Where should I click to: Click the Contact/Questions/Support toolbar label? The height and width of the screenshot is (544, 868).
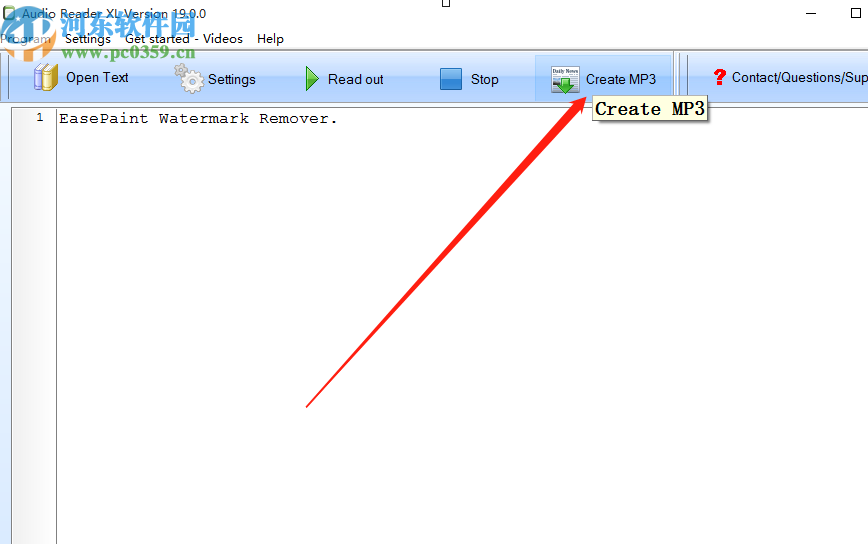pos(799,77)
